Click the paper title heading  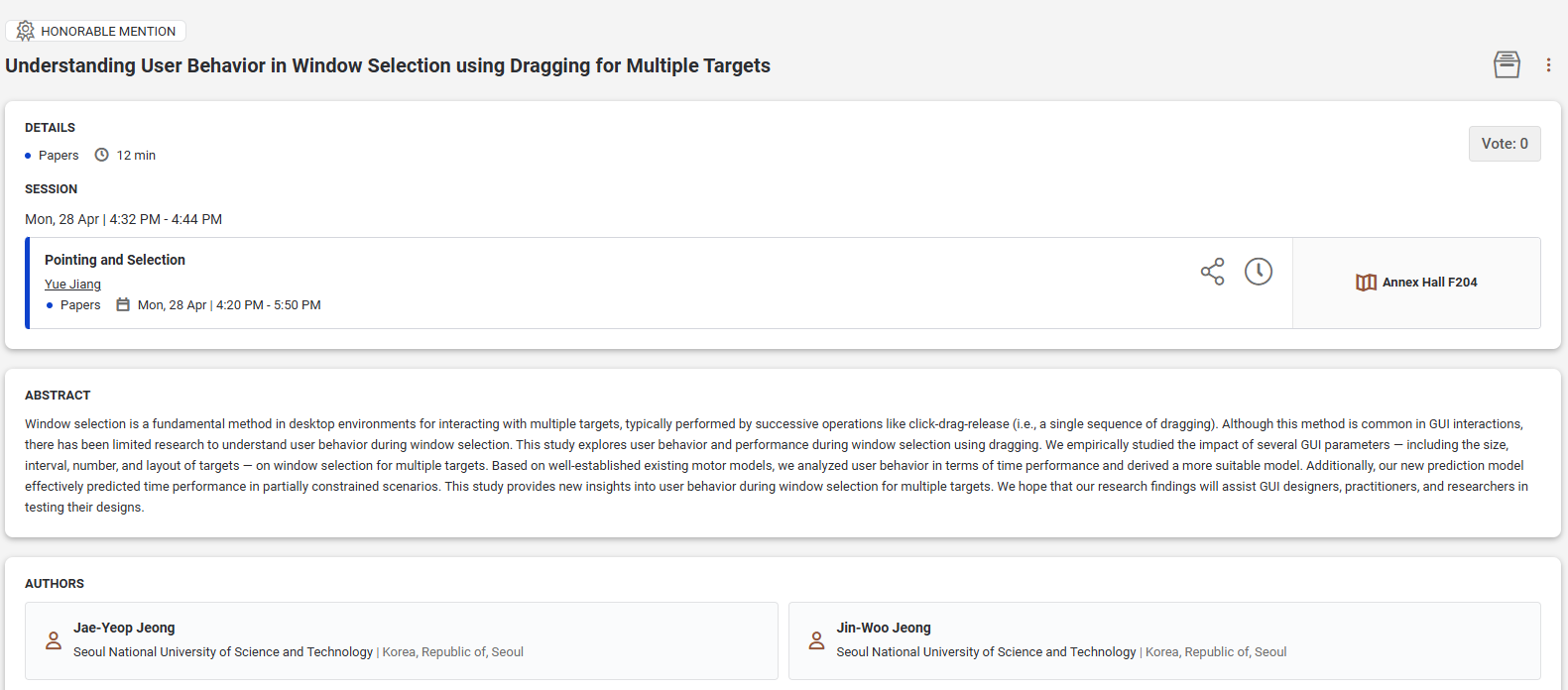388,65
